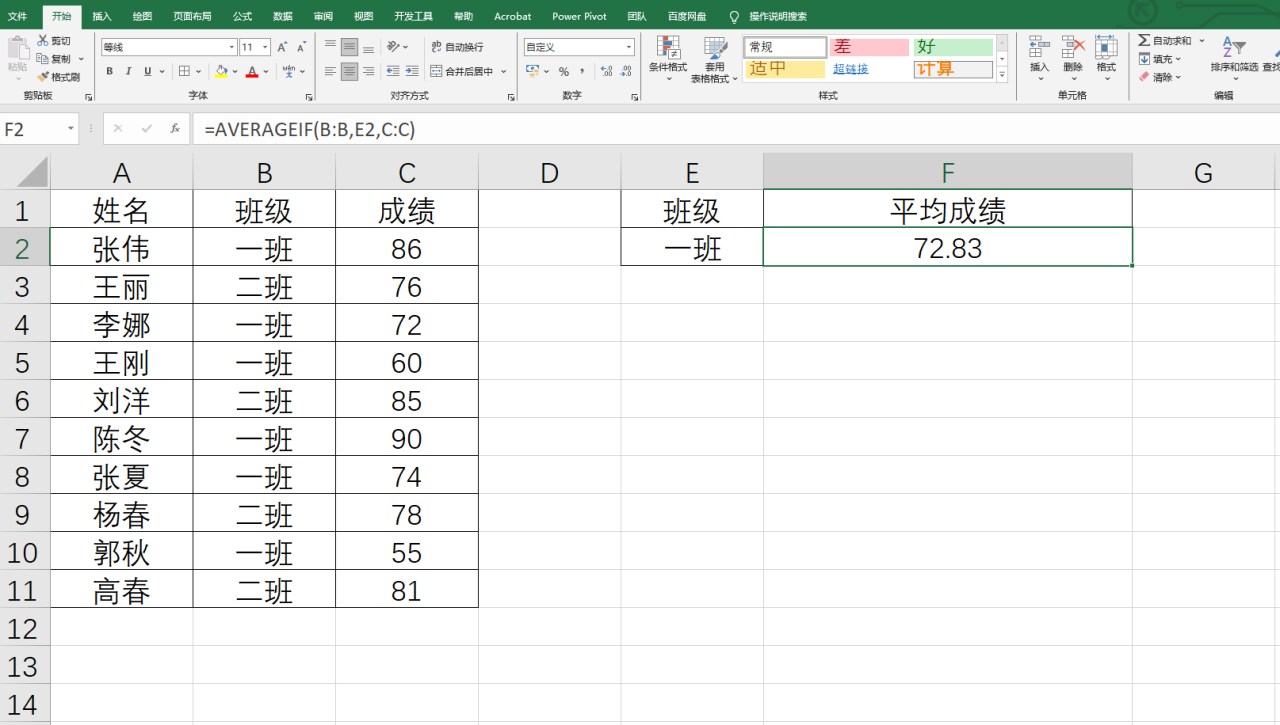Click the increase font size icon
The width and height of the screenshot is (1280, 725).
tap(283, 47)
